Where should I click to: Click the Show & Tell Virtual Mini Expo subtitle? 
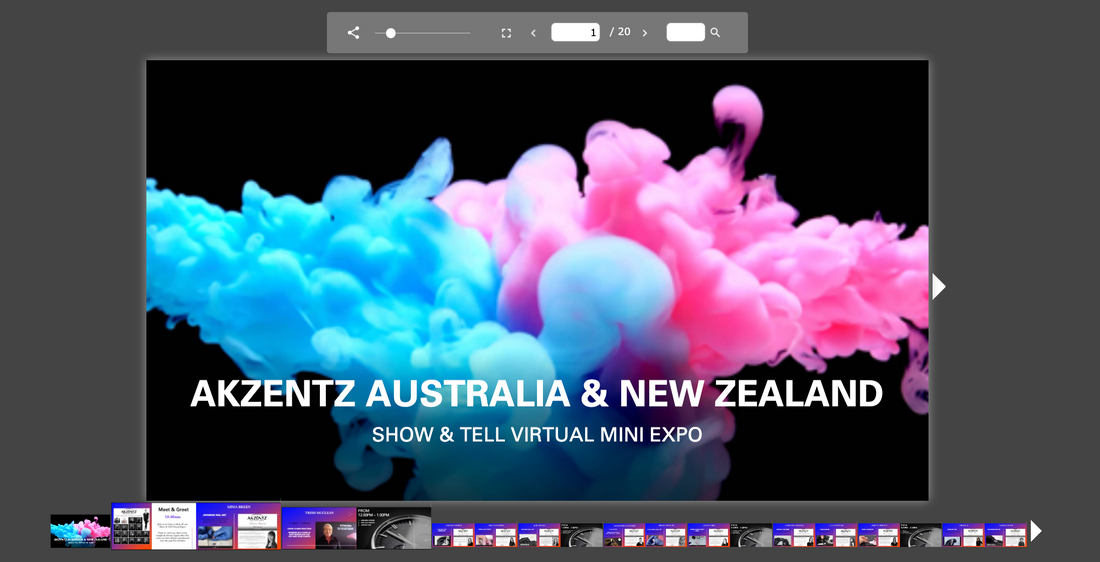click(x=537, y=434)
